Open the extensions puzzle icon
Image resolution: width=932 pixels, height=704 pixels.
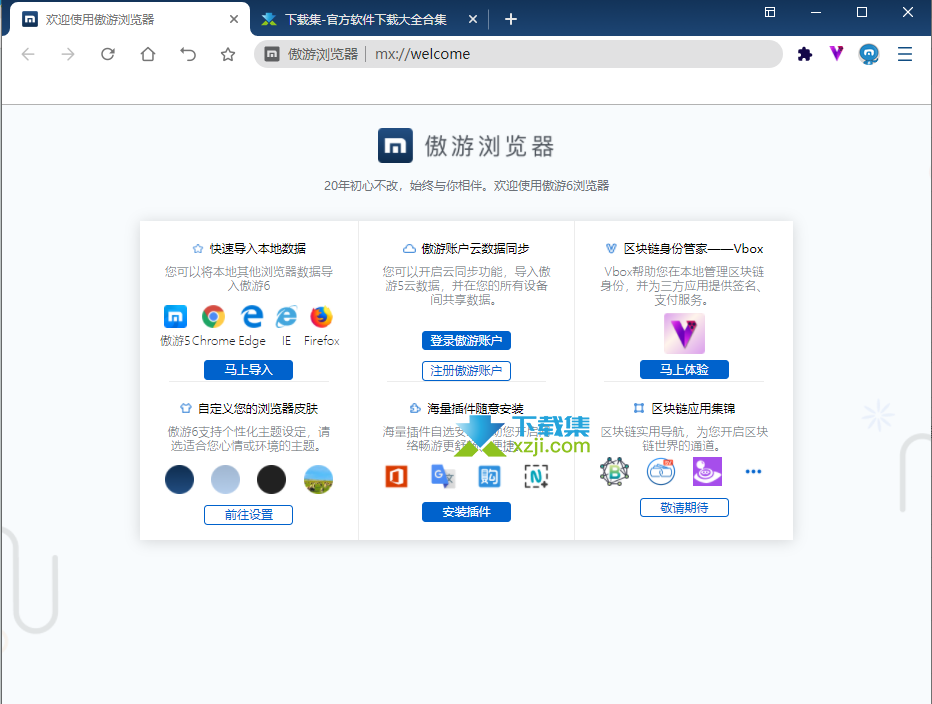pyautogui.click(x=805, y=54)
